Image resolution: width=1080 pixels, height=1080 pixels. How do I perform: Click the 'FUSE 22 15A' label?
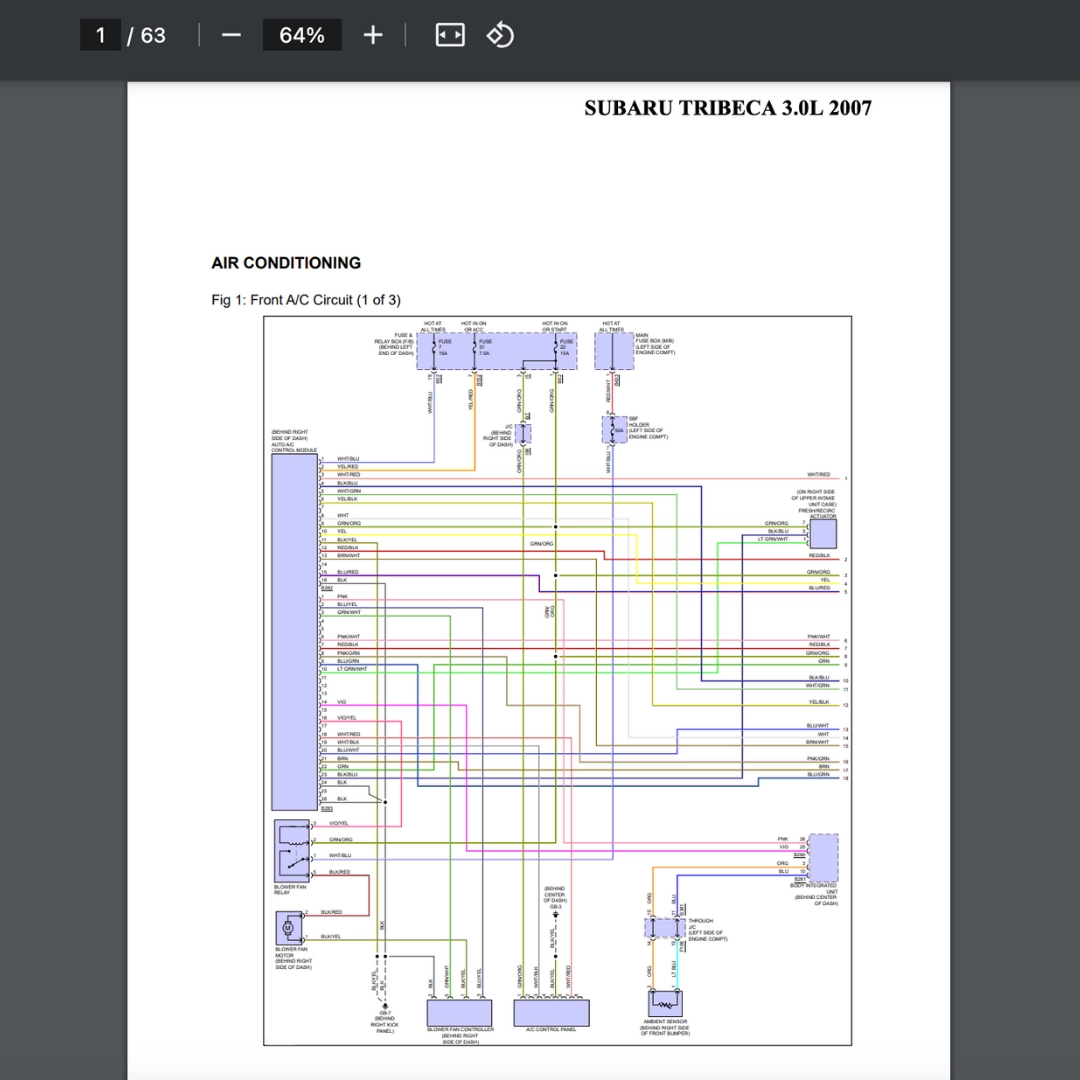coord(565,347)
